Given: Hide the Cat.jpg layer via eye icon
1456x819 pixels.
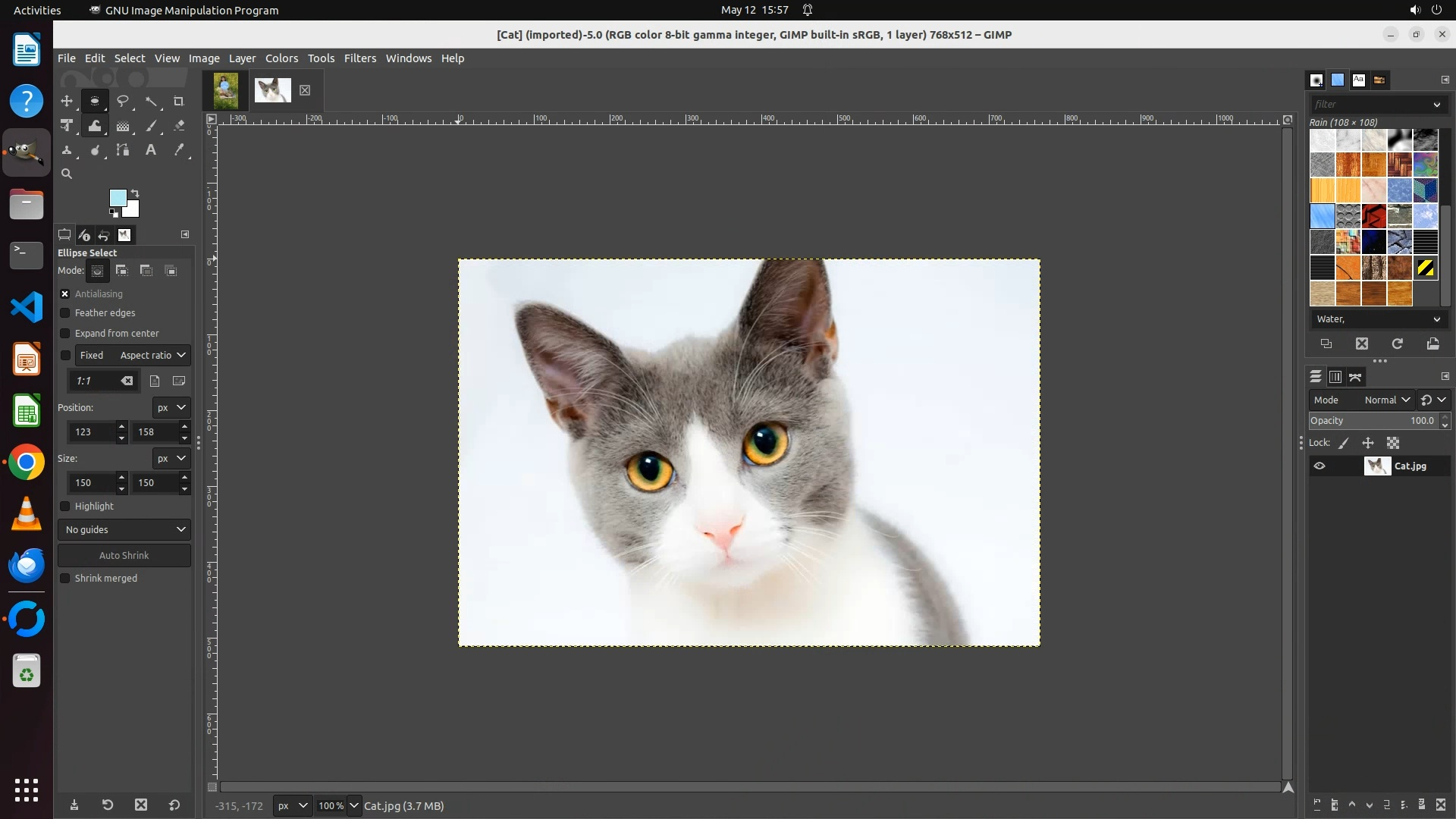Looking at the screenshot, I should 1319,466.
